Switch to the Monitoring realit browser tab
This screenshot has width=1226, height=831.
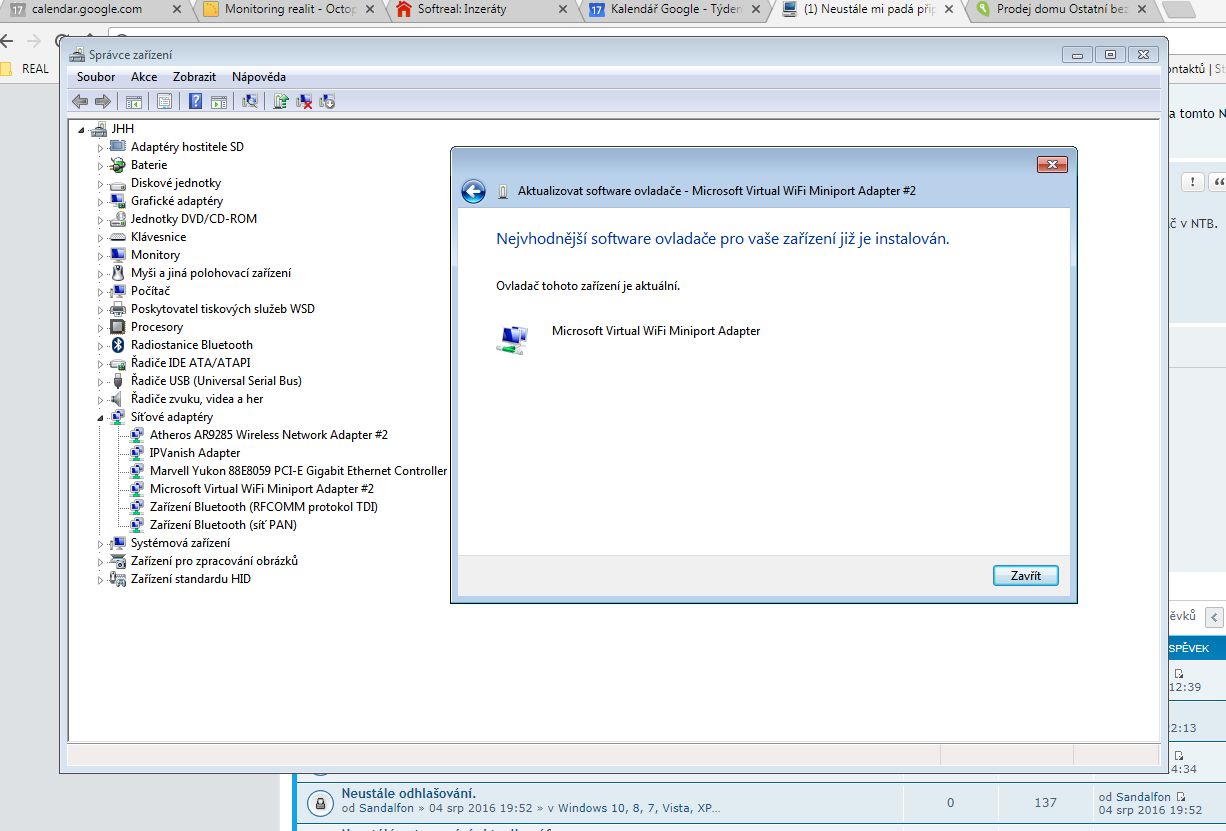pyautogui.click(x=289, y=10)
